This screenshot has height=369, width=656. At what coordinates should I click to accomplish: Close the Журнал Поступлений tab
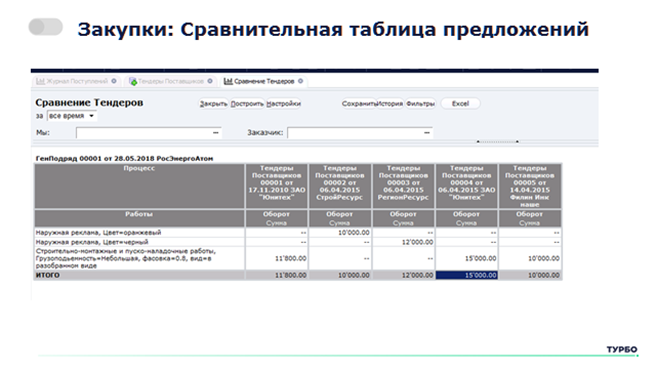(114, 81)
